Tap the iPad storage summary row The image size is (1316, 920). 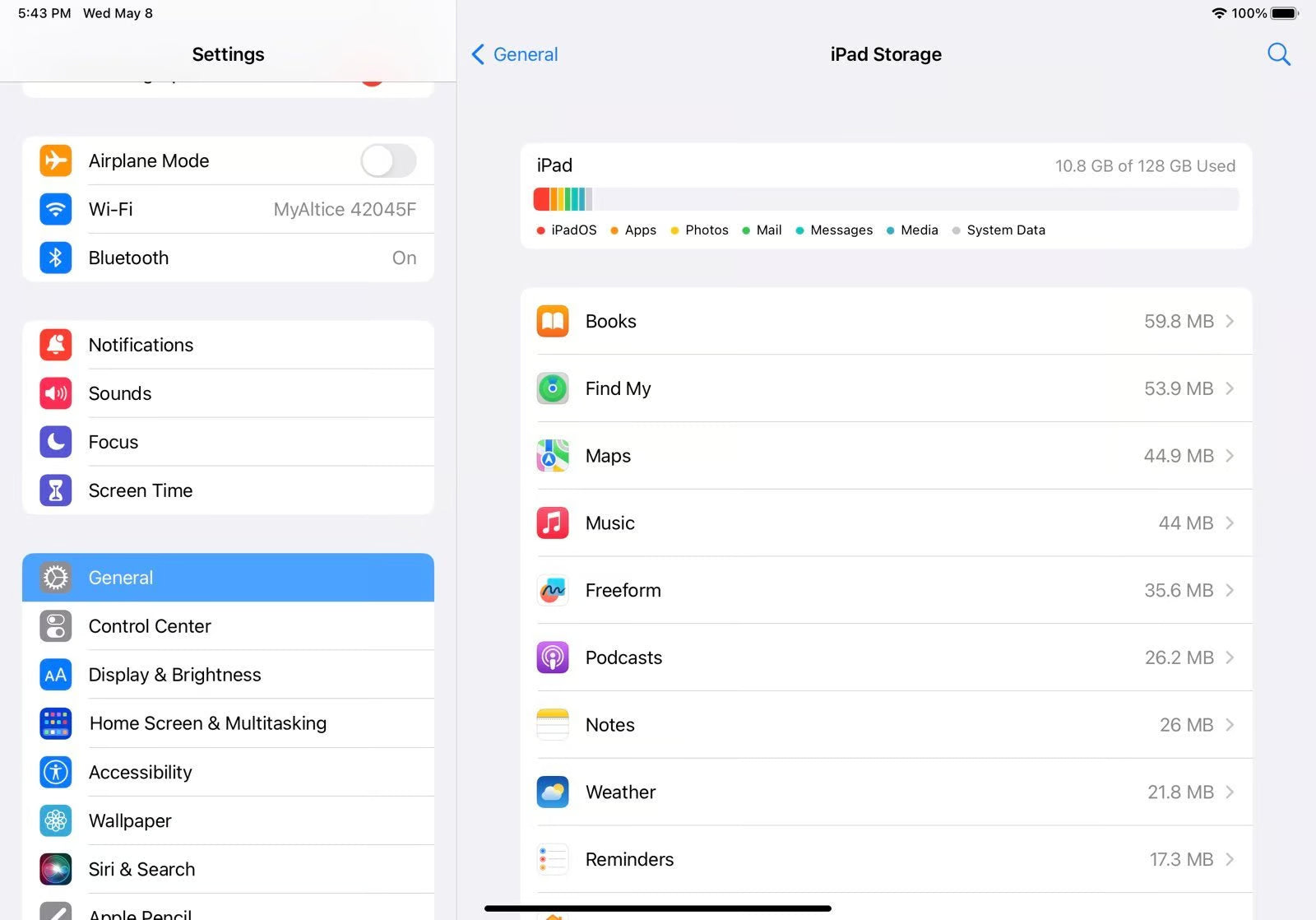[x=884, y=165]
